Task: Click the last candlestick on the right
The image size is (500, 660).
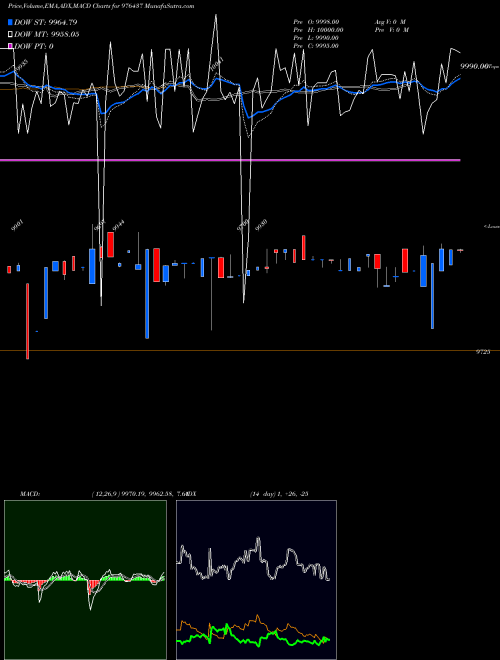Action: [460, 250]
